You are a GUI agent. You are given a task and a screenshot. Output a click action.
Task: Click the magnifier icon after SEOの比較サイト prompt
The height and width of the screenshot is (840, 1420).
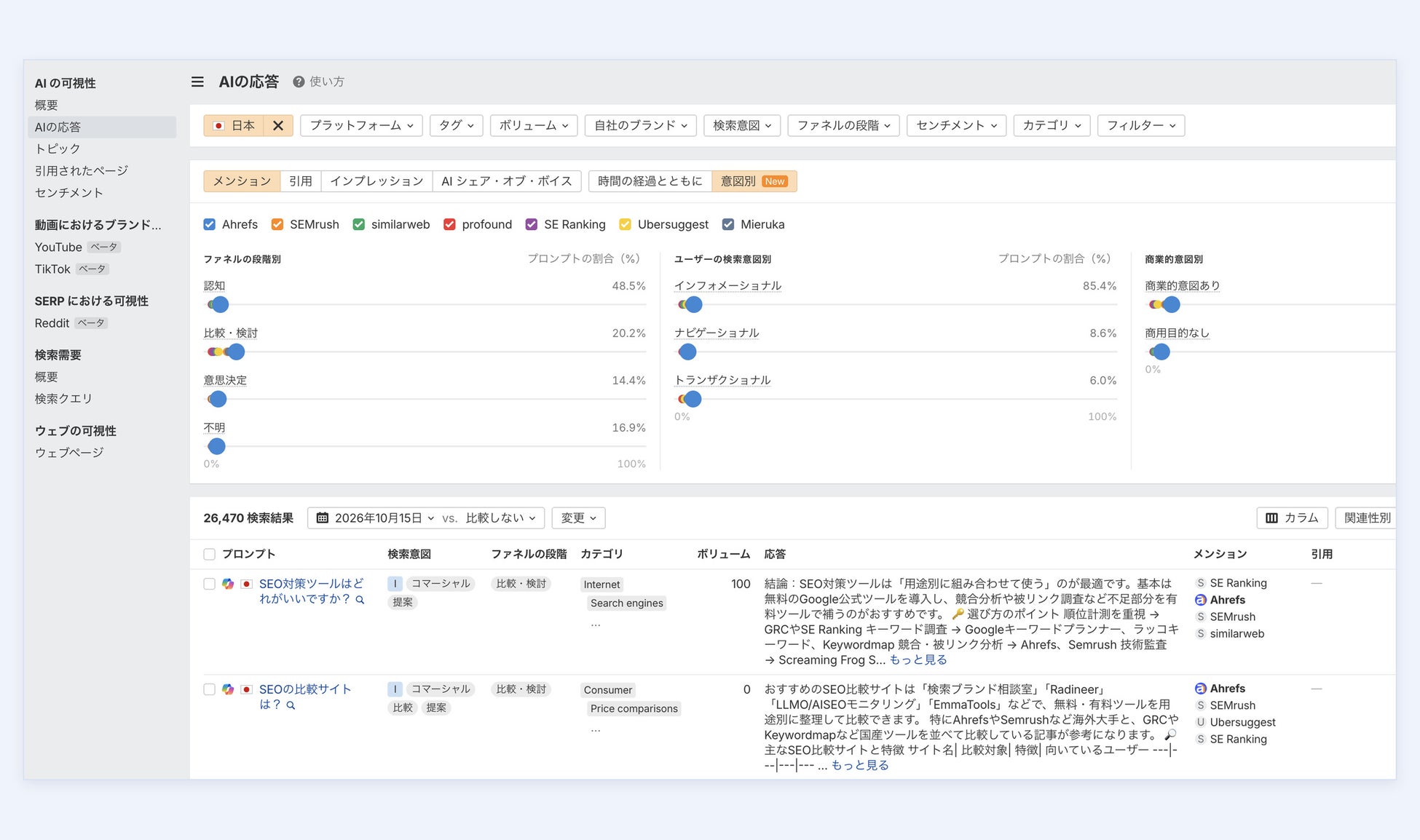[291, 705]
